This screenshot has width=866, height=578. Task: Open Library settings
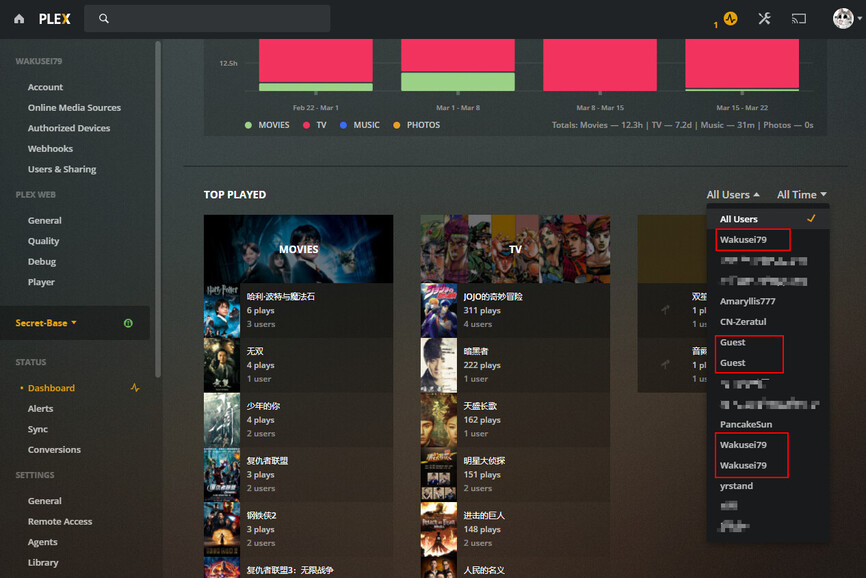[43, 563]
